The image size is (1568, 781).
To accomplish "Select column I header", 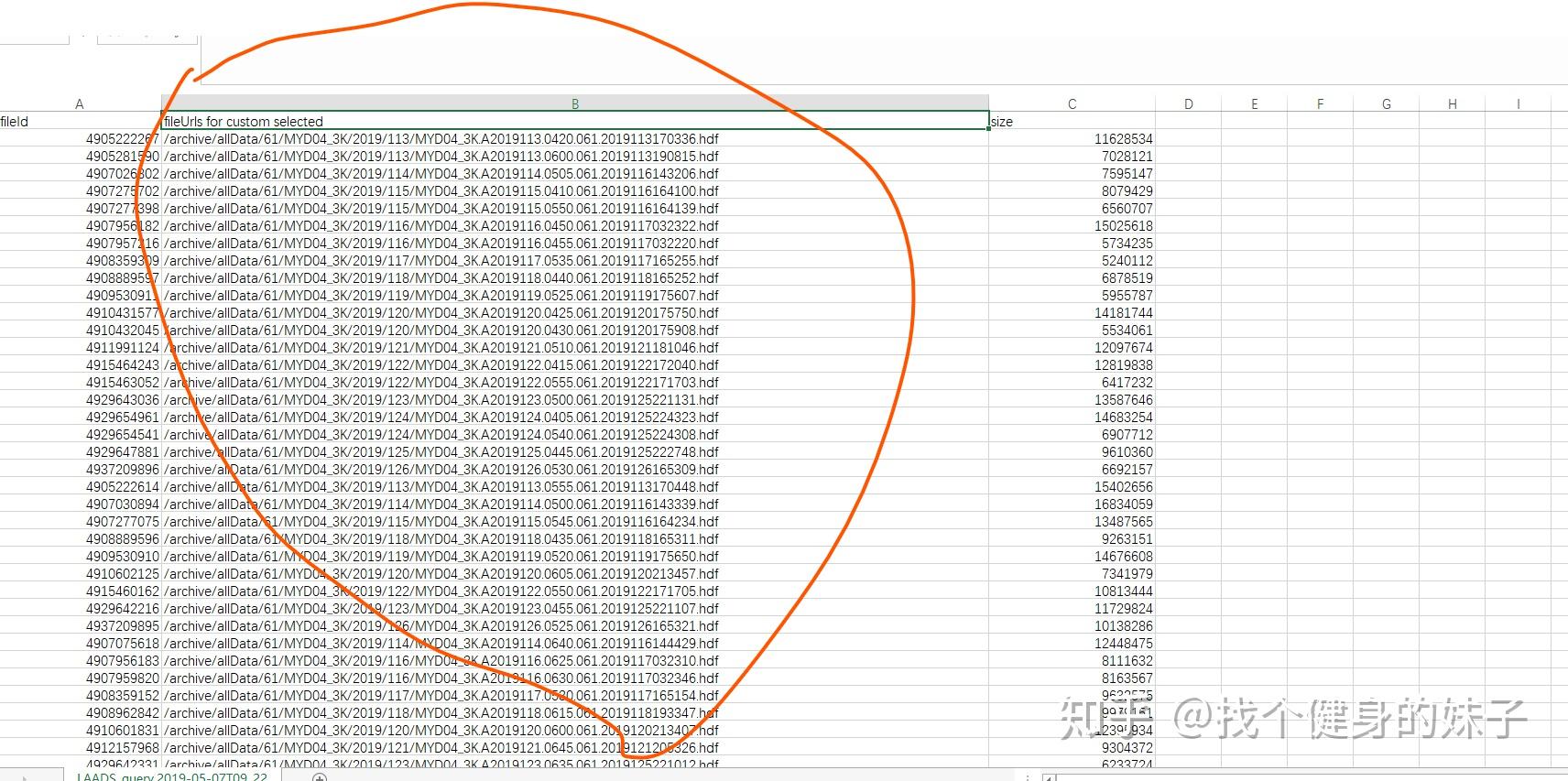I will pyautogui.click(x=1518, y=104).
